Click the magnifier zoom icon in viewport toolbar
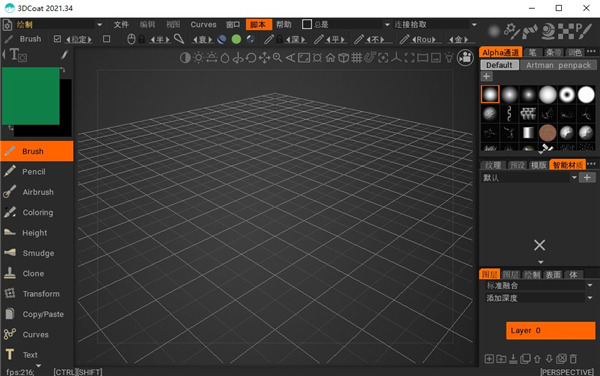Image resolution: width=600 pixels, height=376 pixels. point(277,58)
